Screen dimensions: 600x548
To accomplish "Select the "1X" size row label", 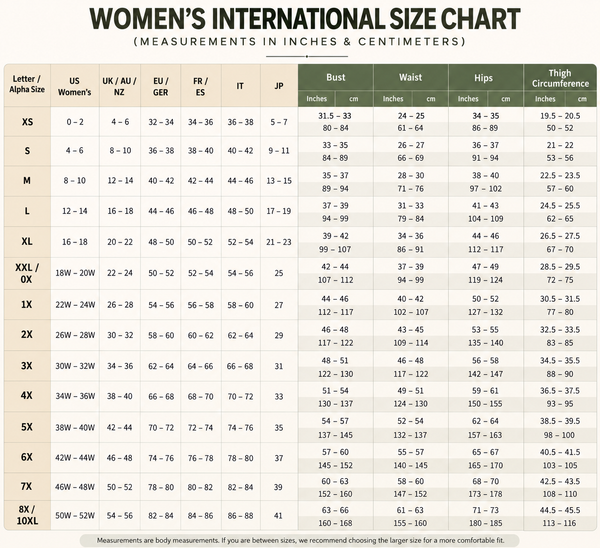I will (26, 305).
